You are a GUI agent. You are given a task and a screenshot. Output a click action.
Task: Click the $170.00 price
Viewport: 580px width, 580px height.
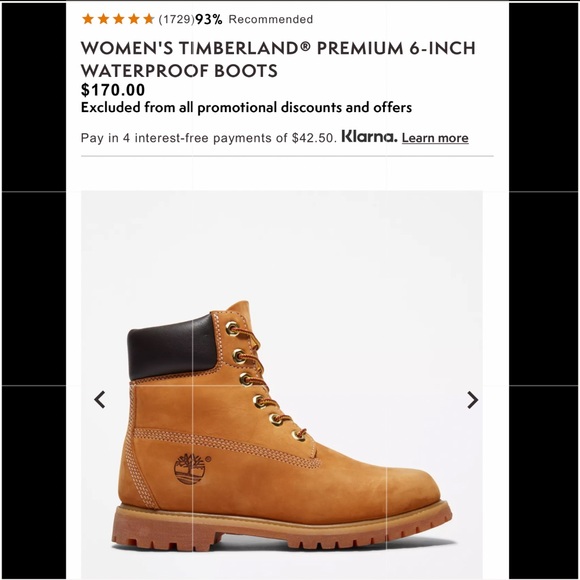113,90
